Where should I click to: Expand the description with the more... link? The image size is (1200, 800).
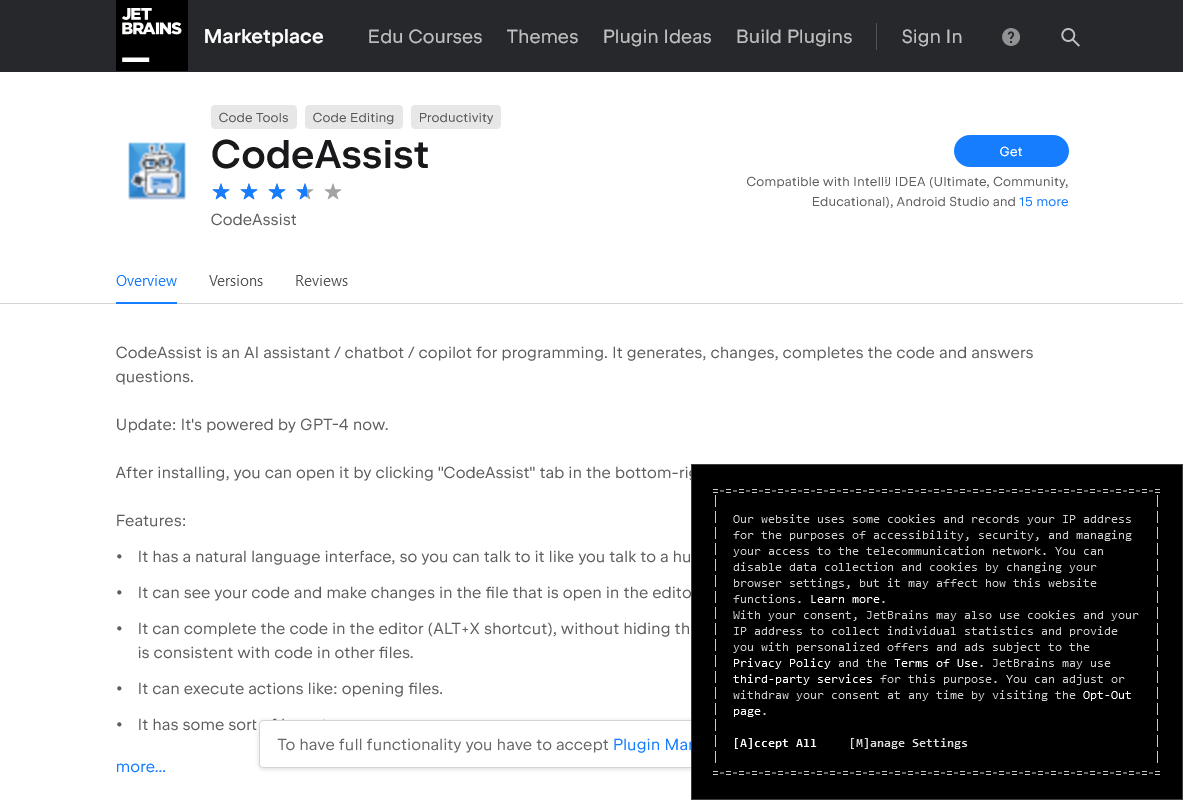pos(140,766)
